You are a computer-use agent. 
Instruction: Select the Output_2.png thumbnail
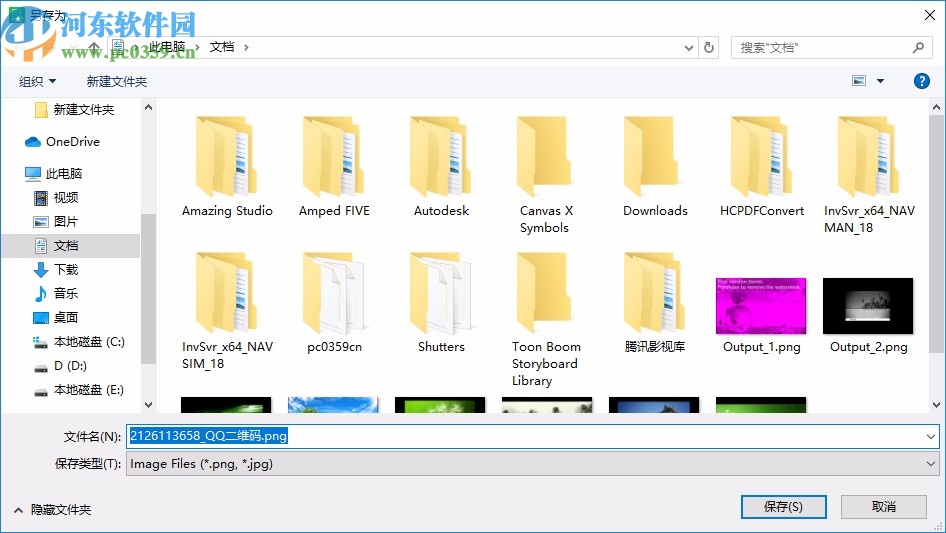(868, 306)
